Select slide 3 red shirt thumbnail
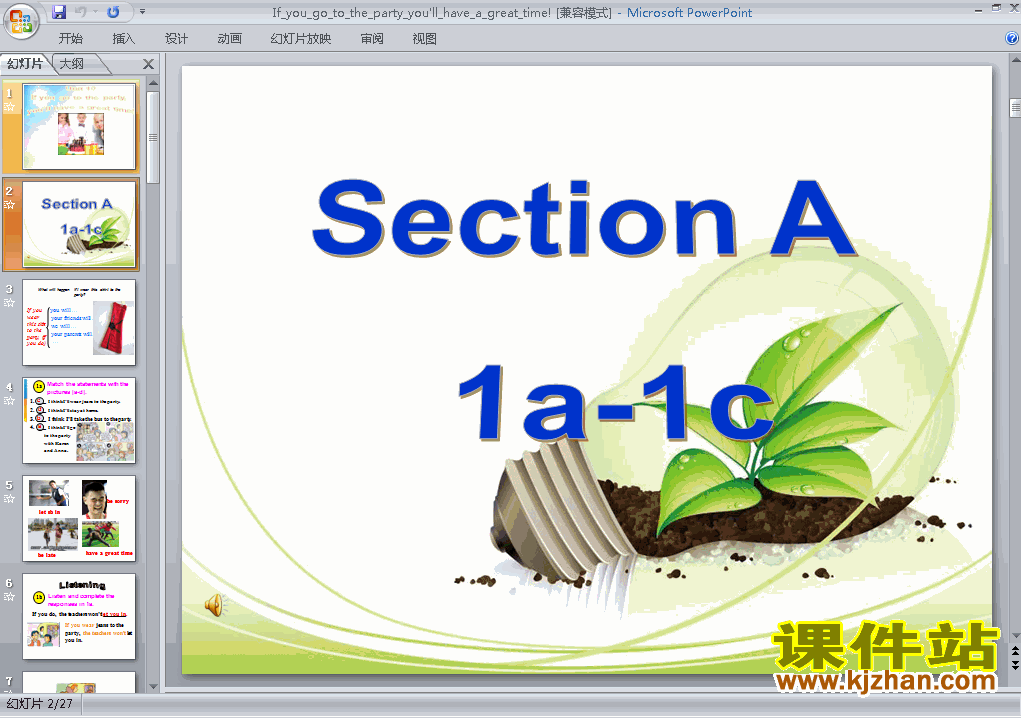1021x718 pixels. [x=79, y=322]
